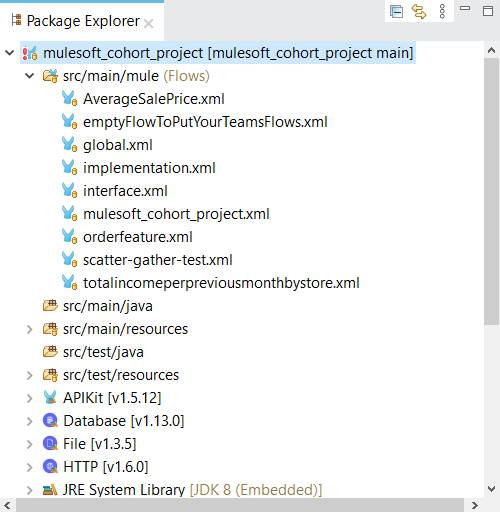This screenshot has width=500, height=514.
Task: Select the src/test/java label
Action: (x=103, y=352)
